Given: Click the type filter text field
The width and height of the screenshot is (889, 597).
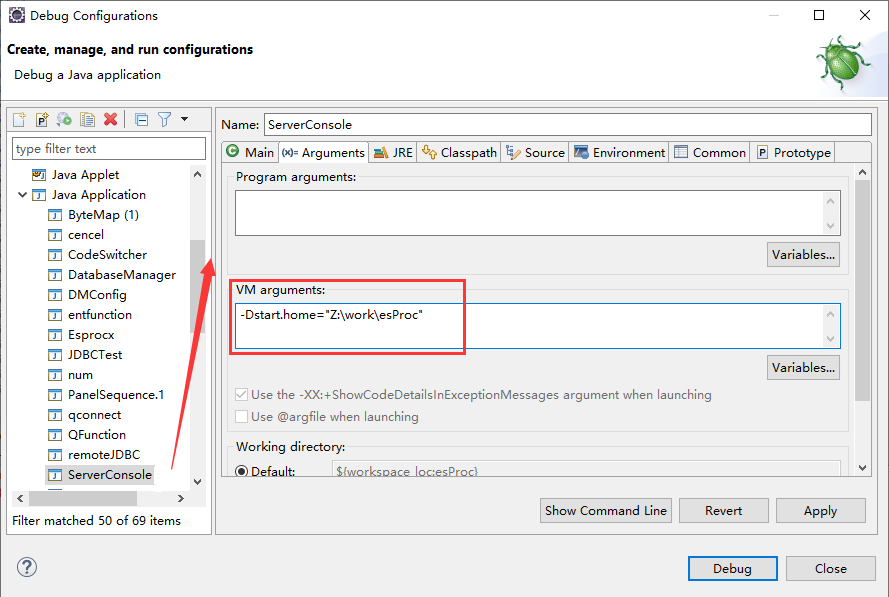Looking at the screenshot, I should tap(108, 148).
